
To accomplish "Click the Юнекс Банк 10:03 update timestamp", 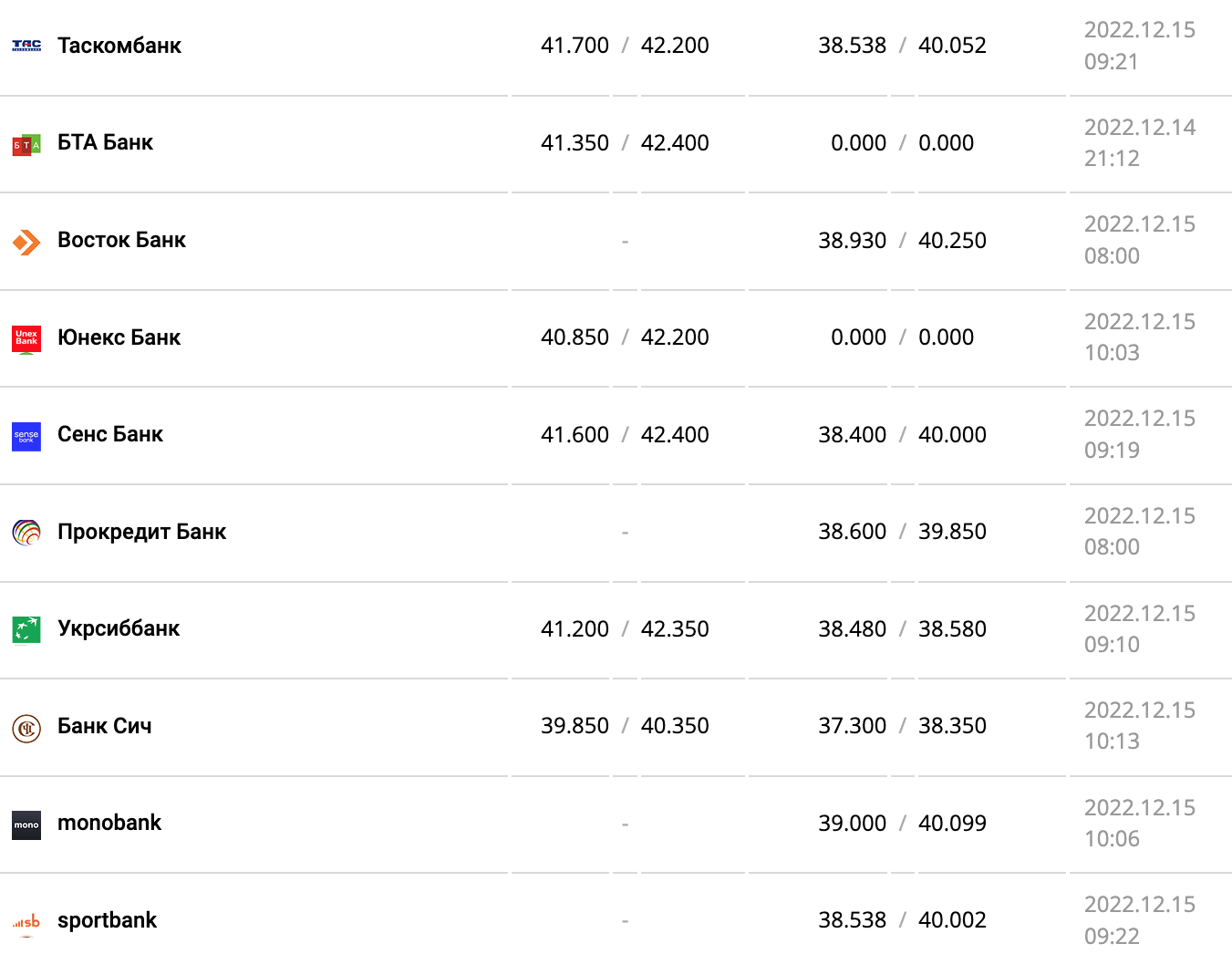I will [1112, 353].
